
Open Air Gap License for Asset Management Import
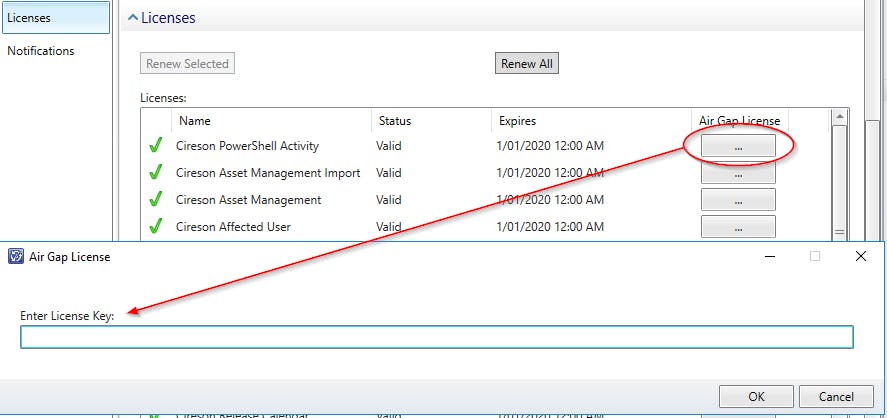coord(738,174)
